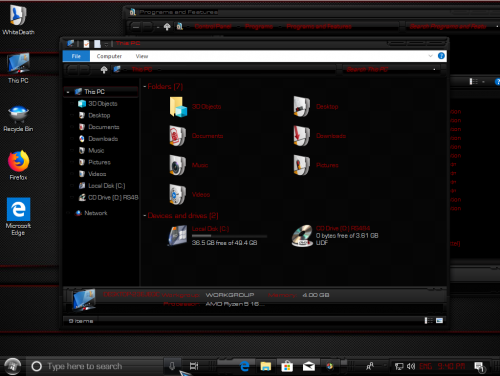Select the Recycle Bin desktop icon
The height and width of the screenshot is (376, 500).
coord(18,118)
